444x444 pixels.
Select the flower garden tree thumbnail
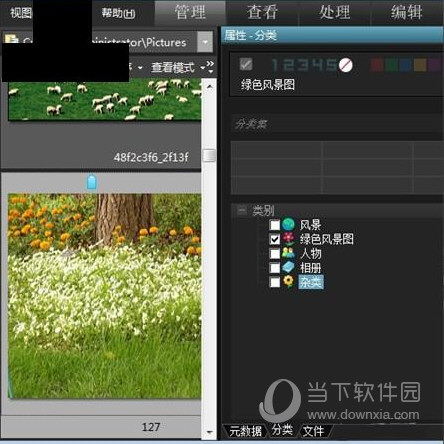coord(105,296)
